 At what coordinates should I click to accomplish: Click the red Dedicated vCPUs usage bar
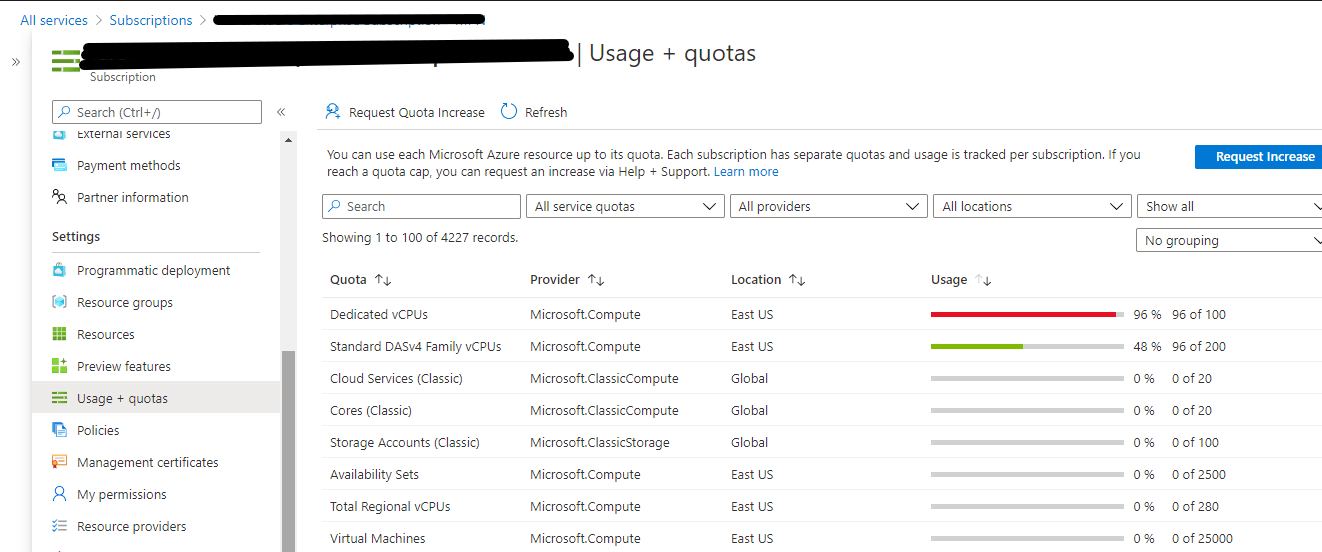coord(1027,314)
